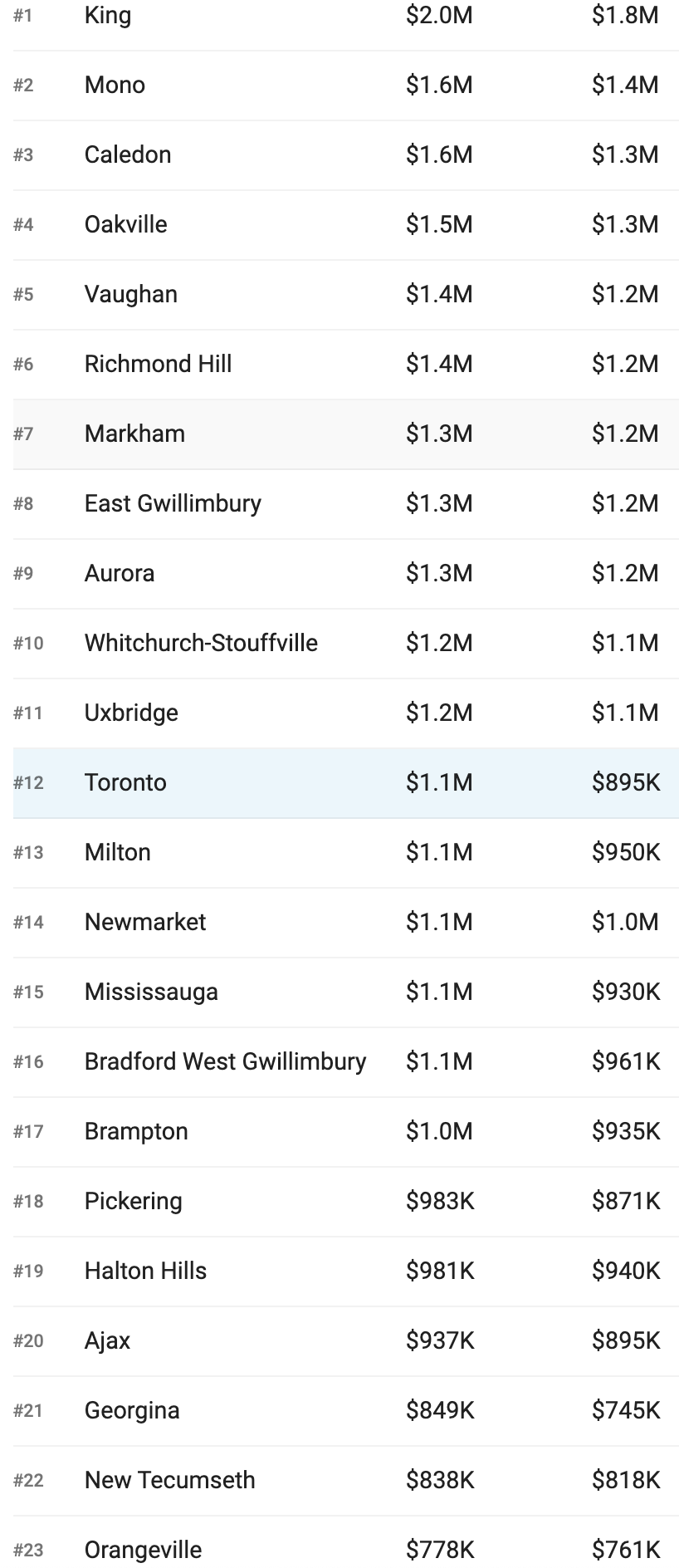
Task: Select the Orangeville city name
Action: (143, 1550)
